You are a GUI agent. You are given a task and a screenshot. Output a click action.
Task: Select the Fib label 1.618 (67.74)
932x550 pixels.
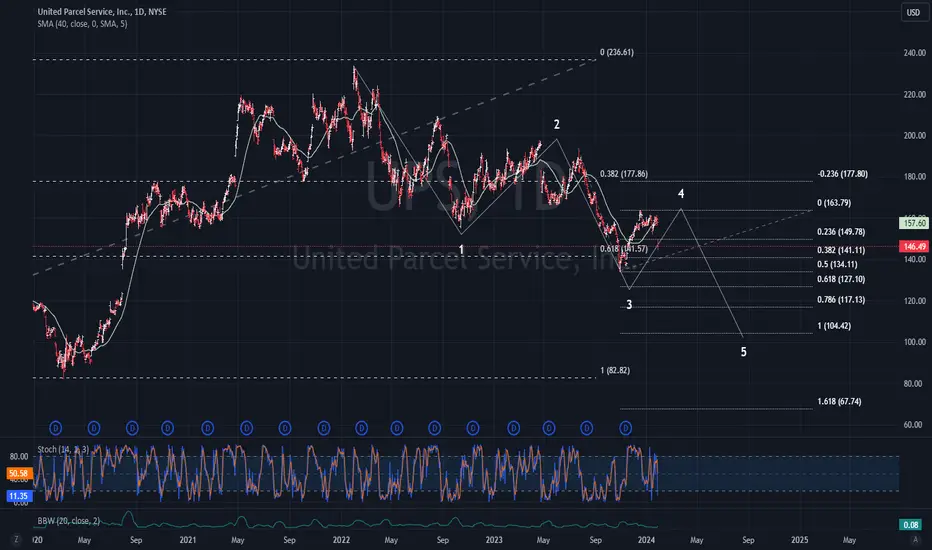click(839, 401)
